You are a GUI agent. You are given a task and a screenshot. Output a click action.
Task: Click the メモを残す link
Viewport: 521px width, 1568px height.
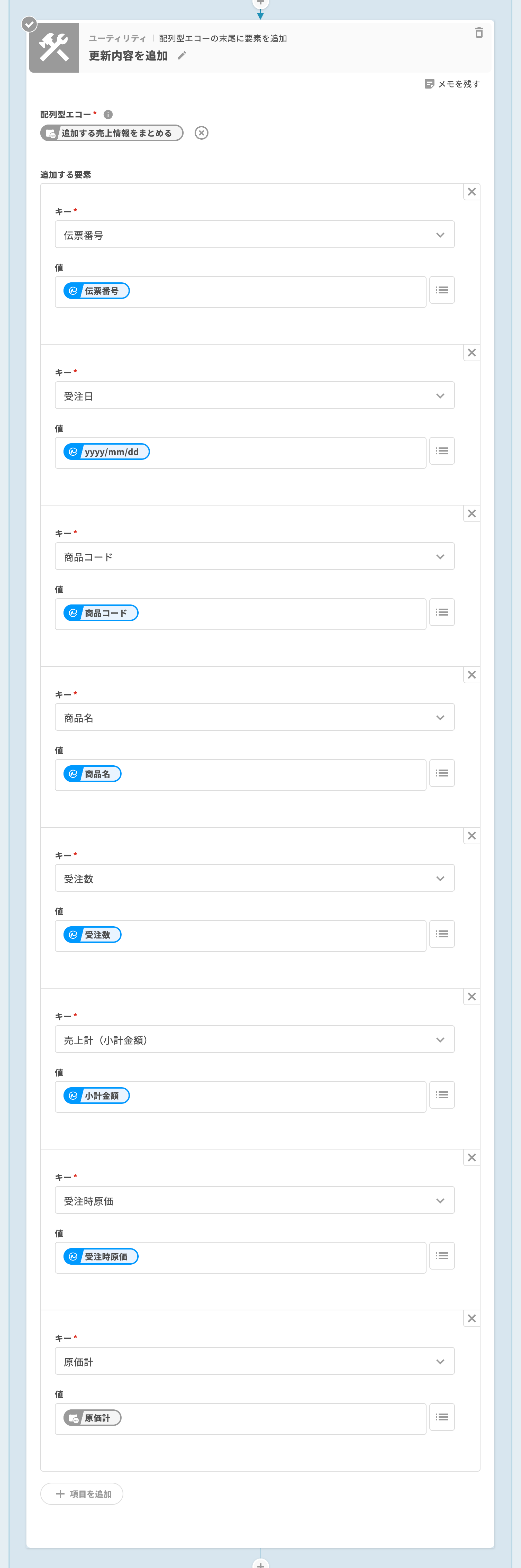point(458,84)
